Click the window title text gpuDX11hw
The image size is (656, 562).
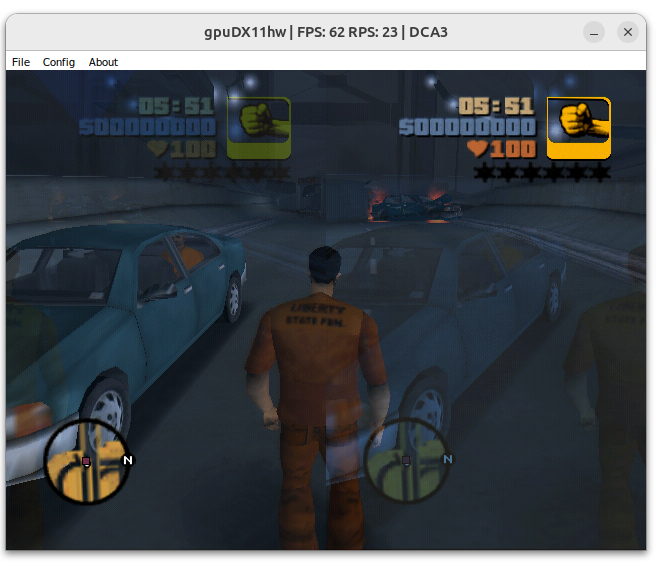pyautogui.click(x=245, y=32)
